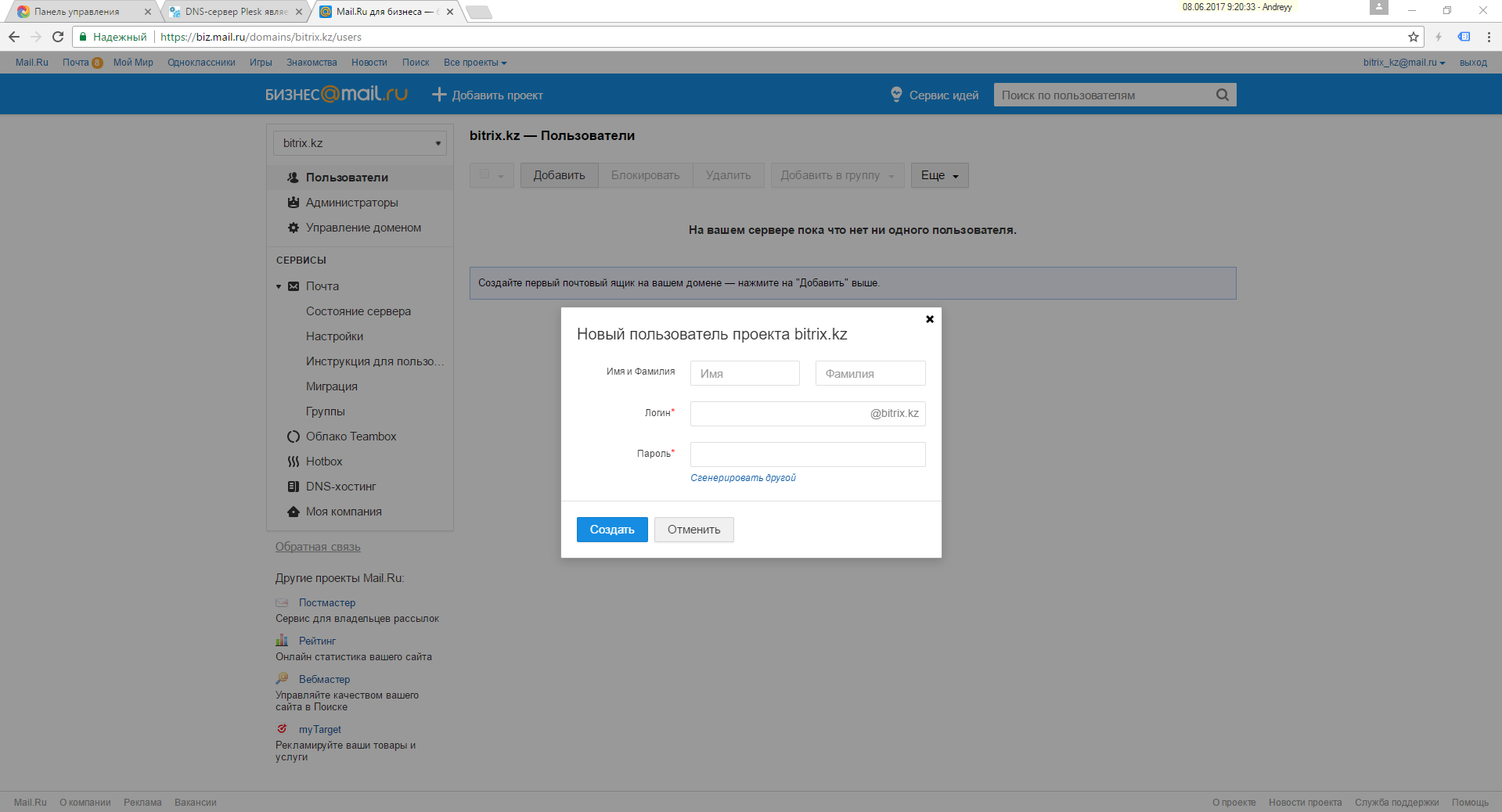
Task: Open the Постмастер project link
Action: pos(327,603)
